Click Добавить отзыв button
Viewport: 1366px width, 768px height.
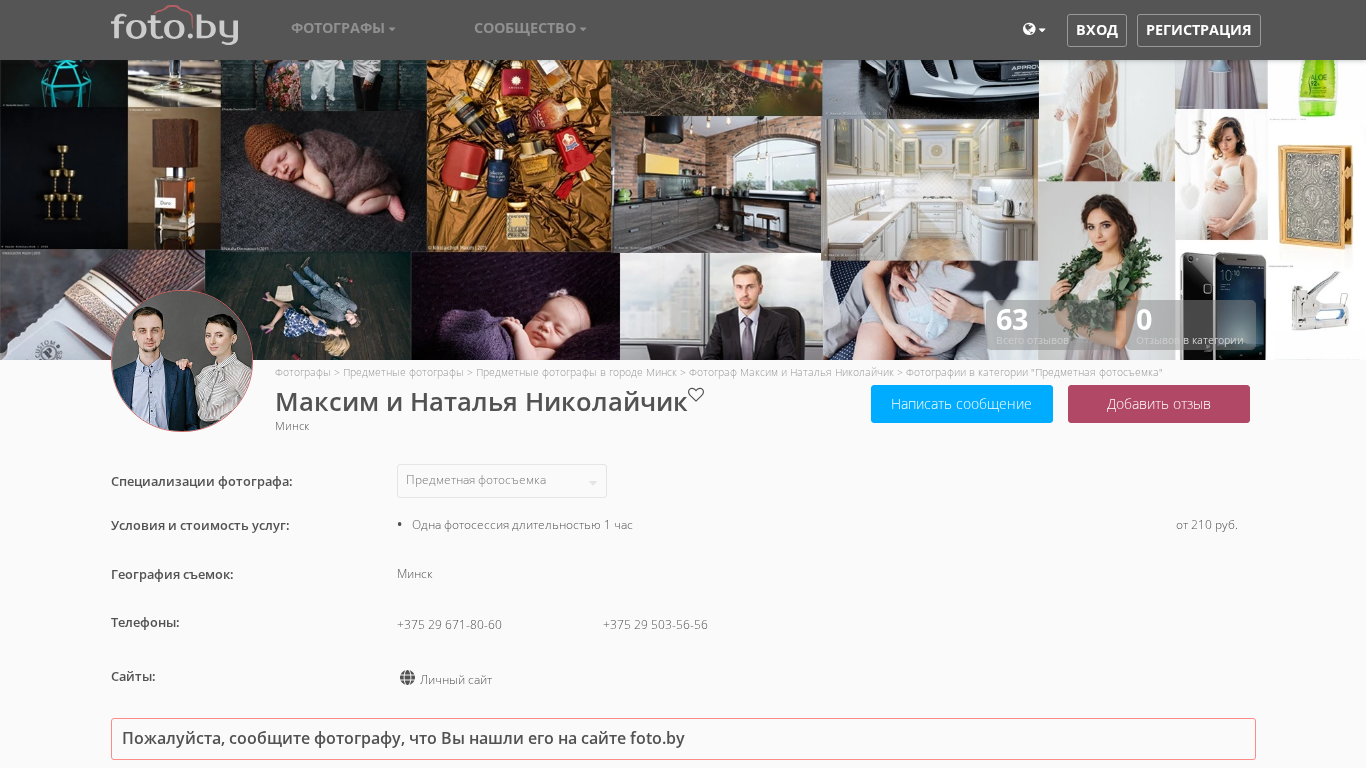1158,404
